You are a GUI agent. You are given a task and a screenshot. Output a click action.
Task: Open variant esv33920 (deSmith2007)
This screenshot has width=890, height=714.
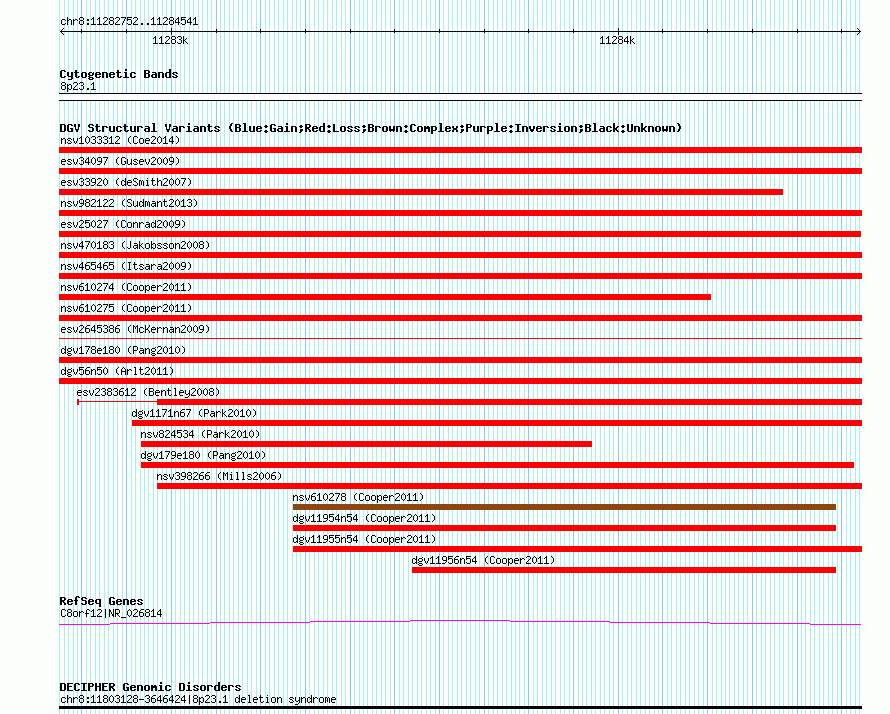click(x=126, y=182)
